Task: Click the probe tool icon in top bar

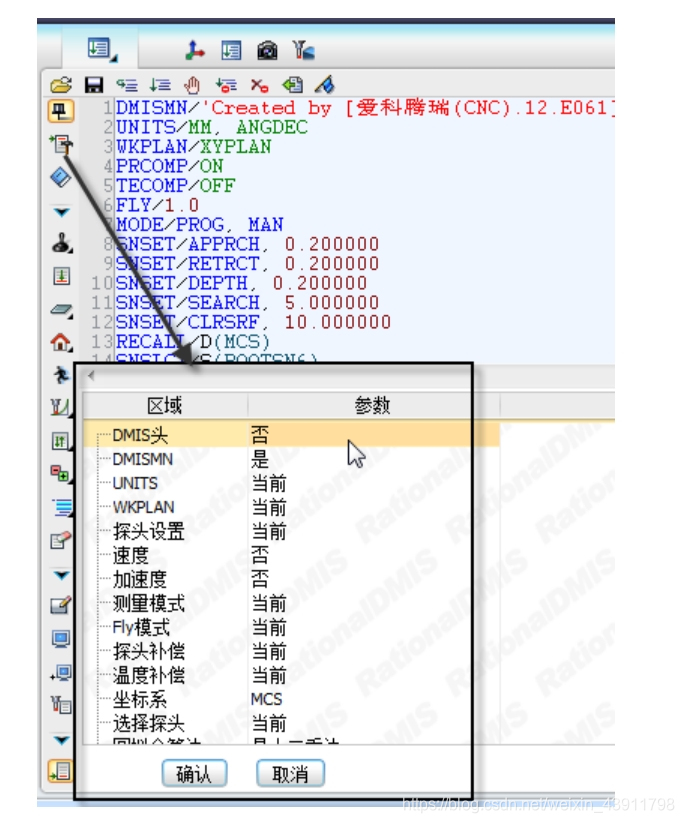Action: (x=303, y=50)
